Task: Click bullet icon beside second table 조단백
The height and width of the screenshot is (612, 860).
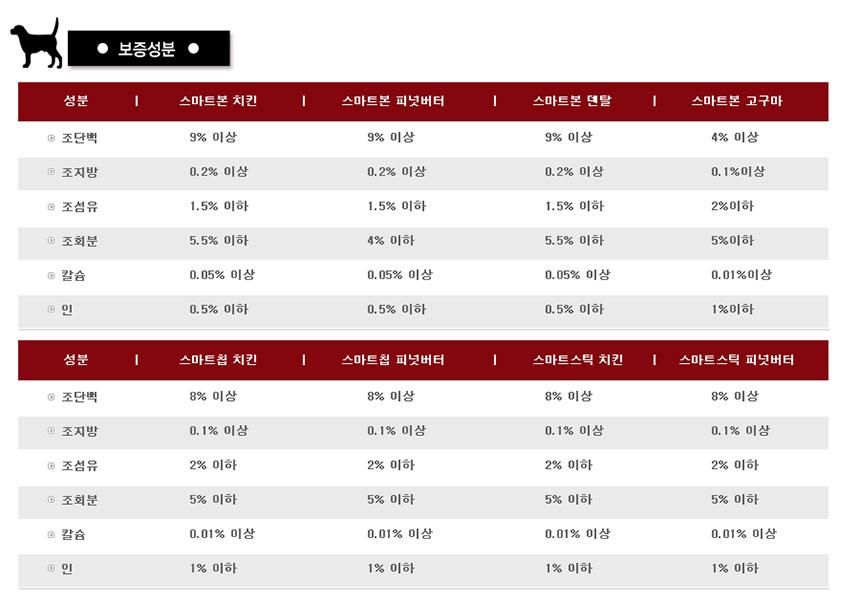Action: [52, 397]
